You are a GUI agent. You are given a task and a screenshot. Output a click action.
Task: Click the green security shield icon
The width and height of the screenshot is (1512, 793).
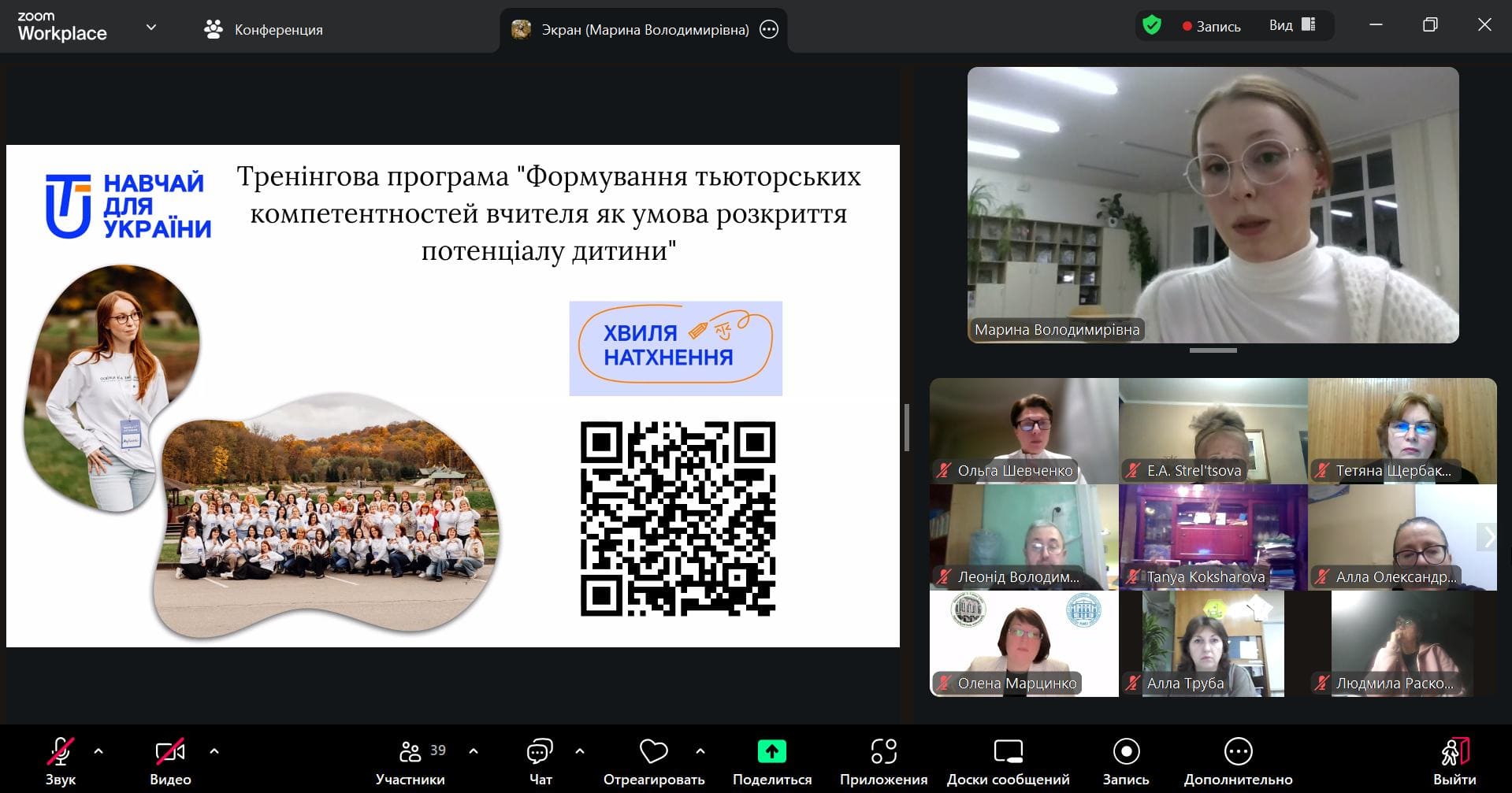[x=1152, y=26]
